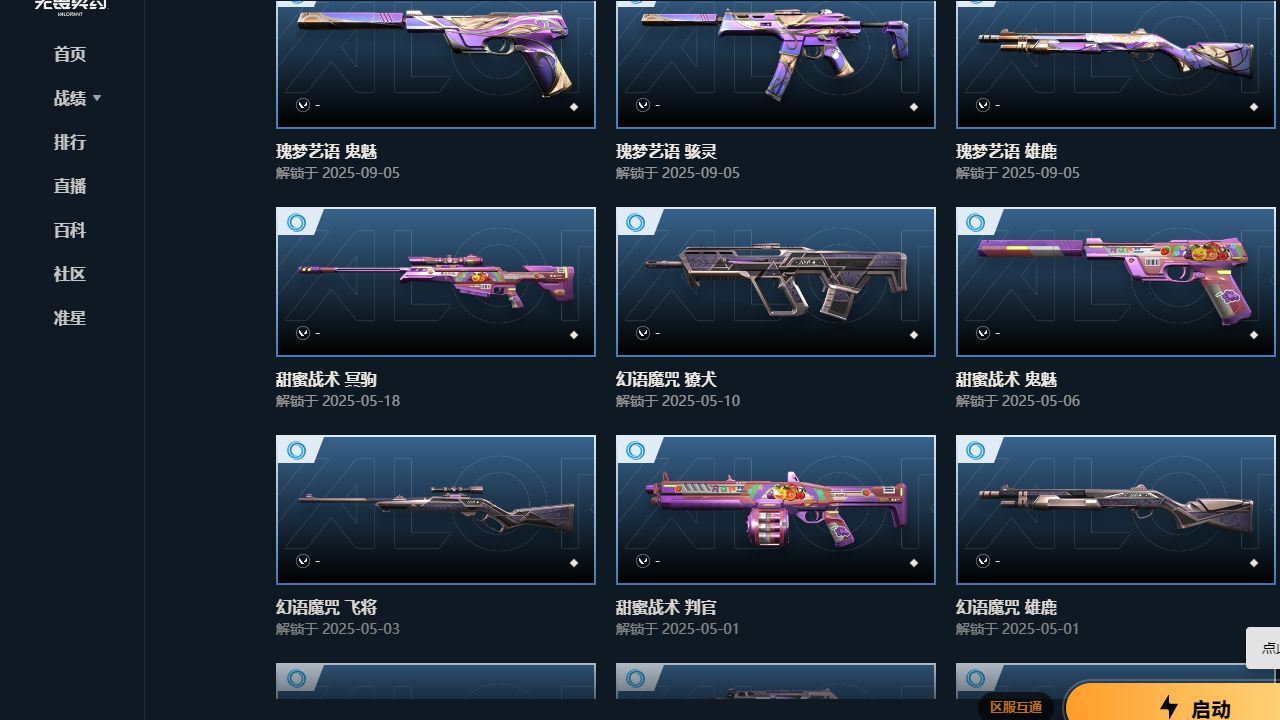Open the 直播 live stream section
Viewport: 1280px width, 720px height.
coord(70,186)
